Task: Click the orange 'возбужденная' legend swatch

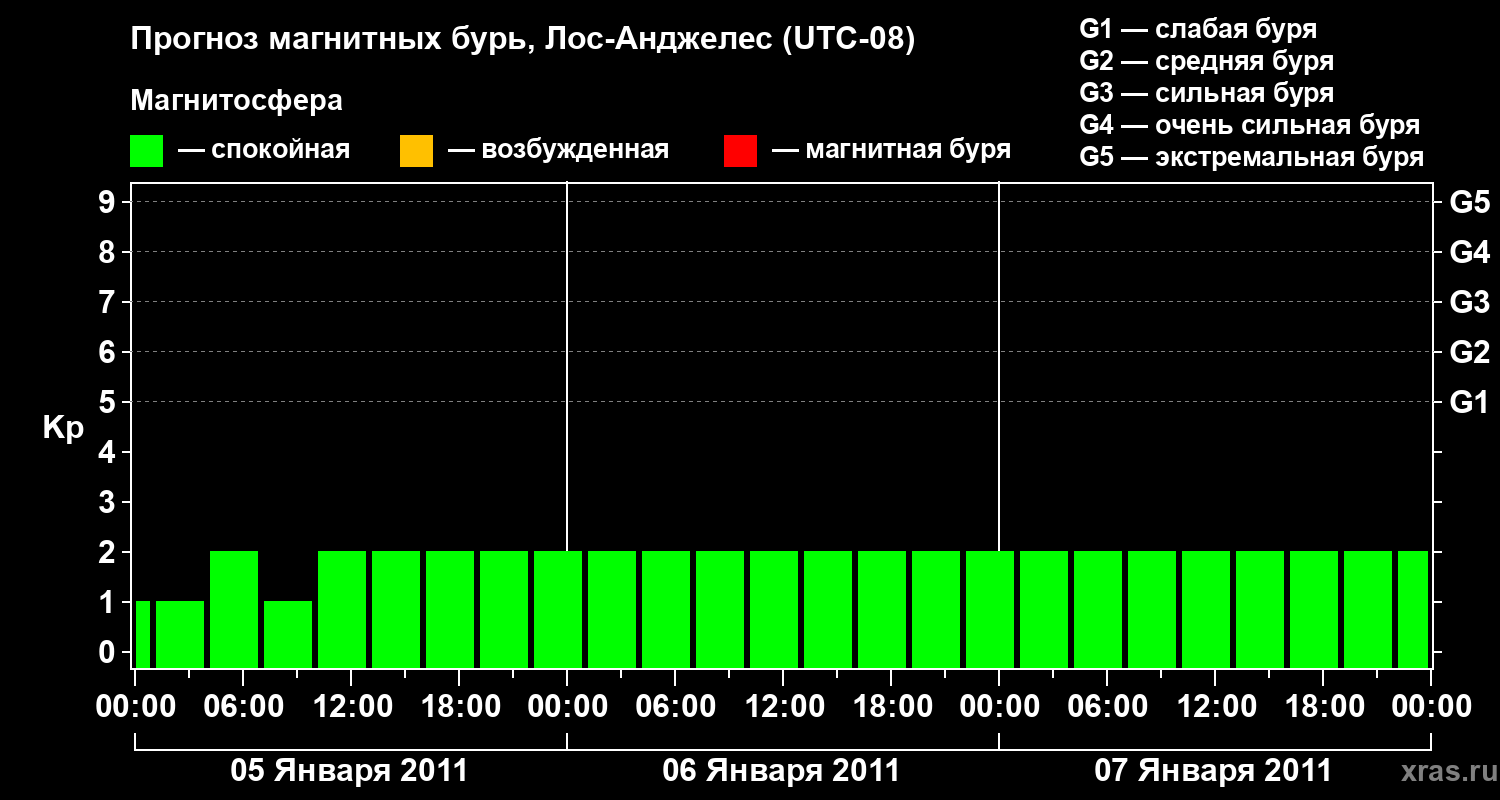Action: pos(416,151)
